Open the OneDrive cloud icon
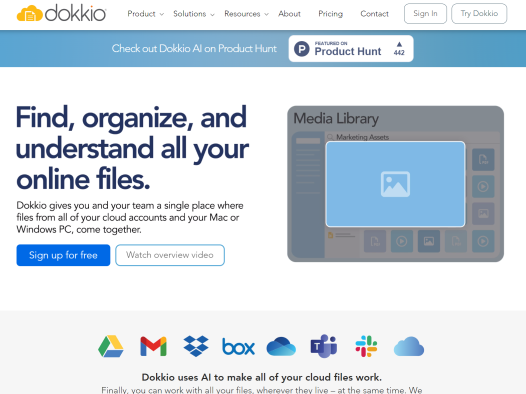 click(x=281, y=347)
